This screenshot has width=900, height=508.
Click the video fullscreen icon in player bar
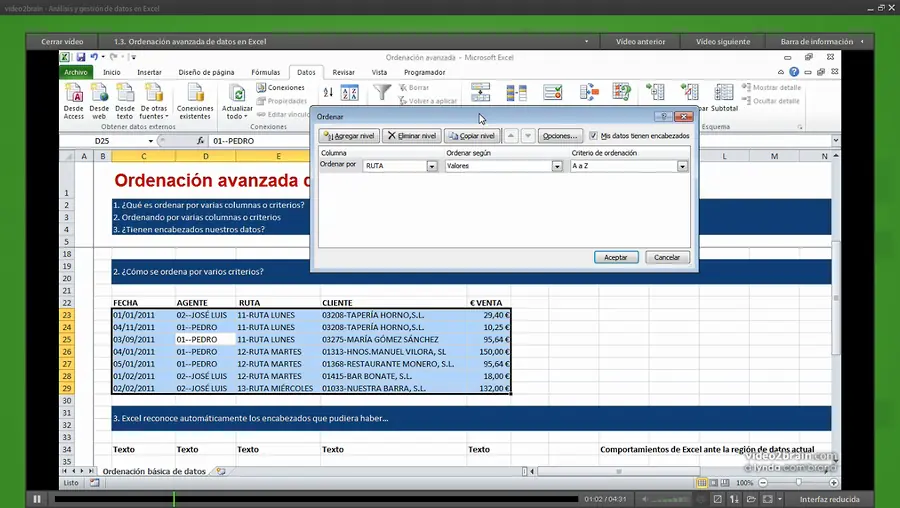(767, 499)
